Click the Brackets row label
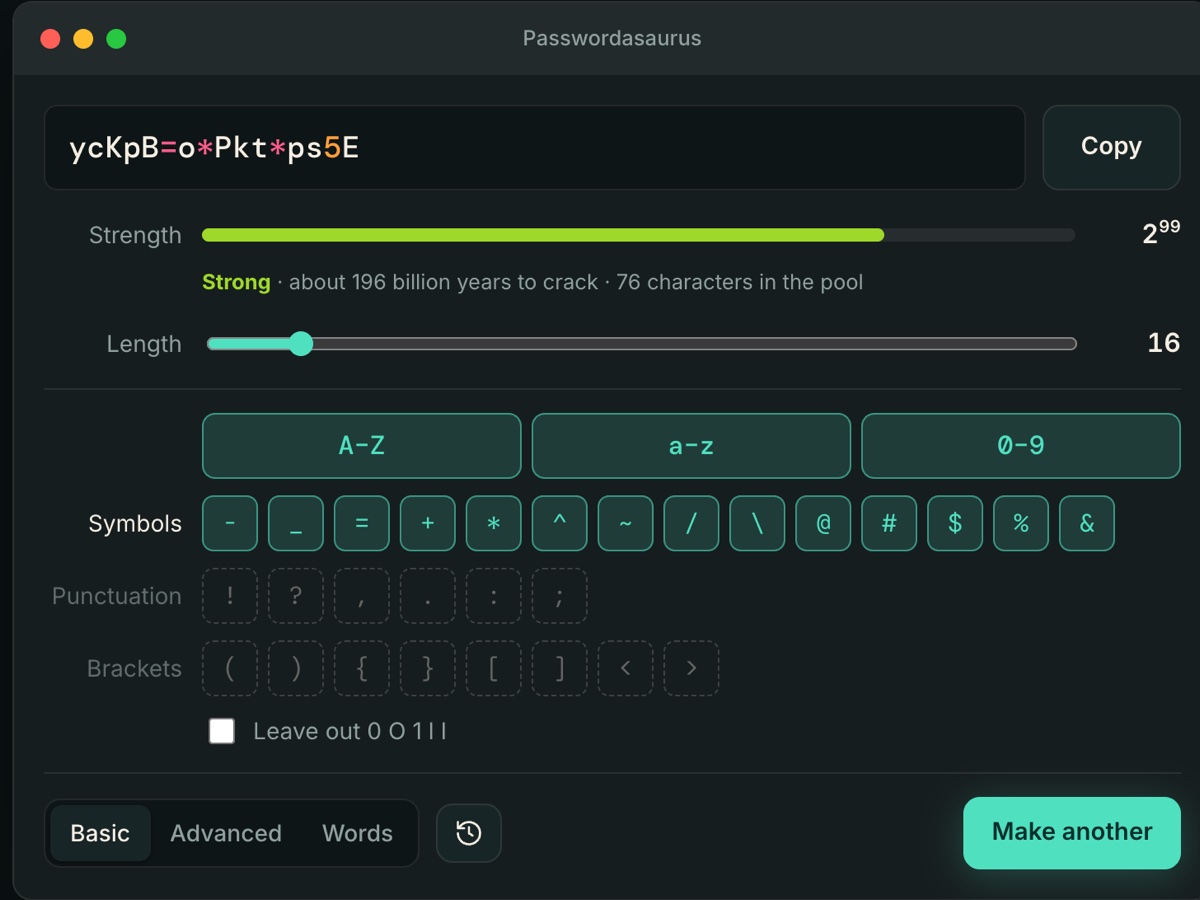The width and height of the screenshot is (1200, 900). 134,668
